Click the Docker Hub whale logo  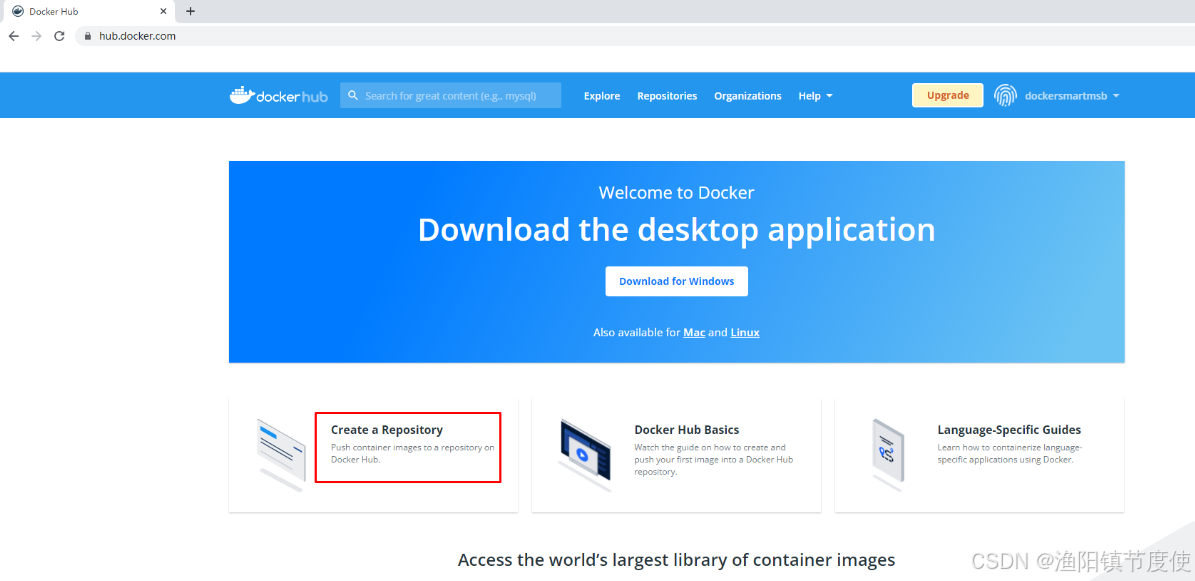click(x=278, y=95)
